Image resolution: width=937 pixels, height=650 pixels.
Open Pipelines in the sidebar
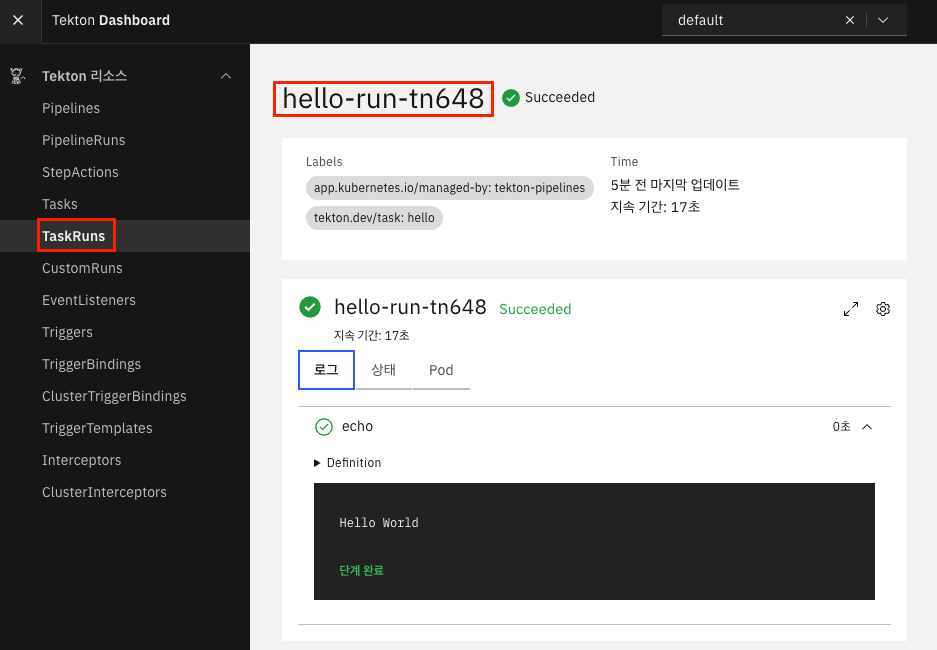pos(71,108)
